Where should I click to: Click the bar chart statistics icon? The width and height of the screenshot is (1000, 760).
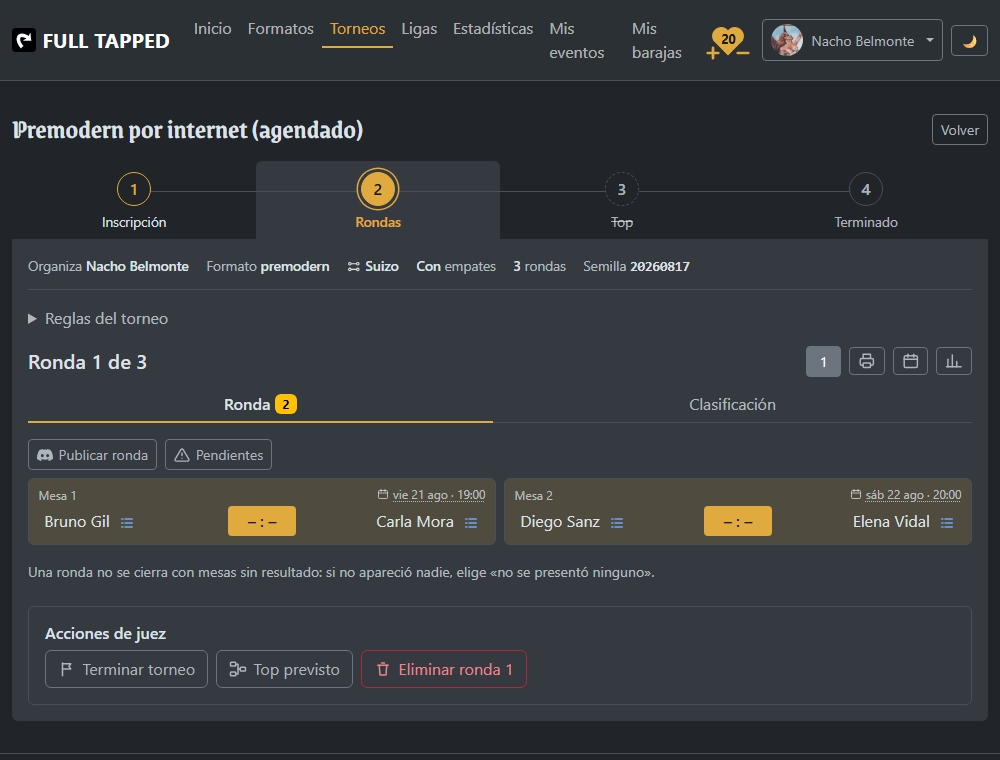point(953,362)
